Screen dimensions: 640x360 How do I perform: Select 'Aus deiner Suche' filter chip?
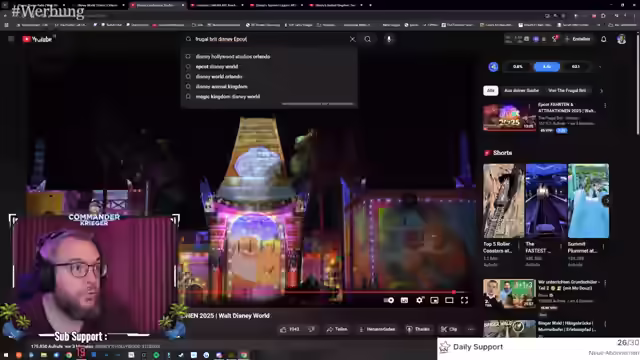click(x=521, y=91)
